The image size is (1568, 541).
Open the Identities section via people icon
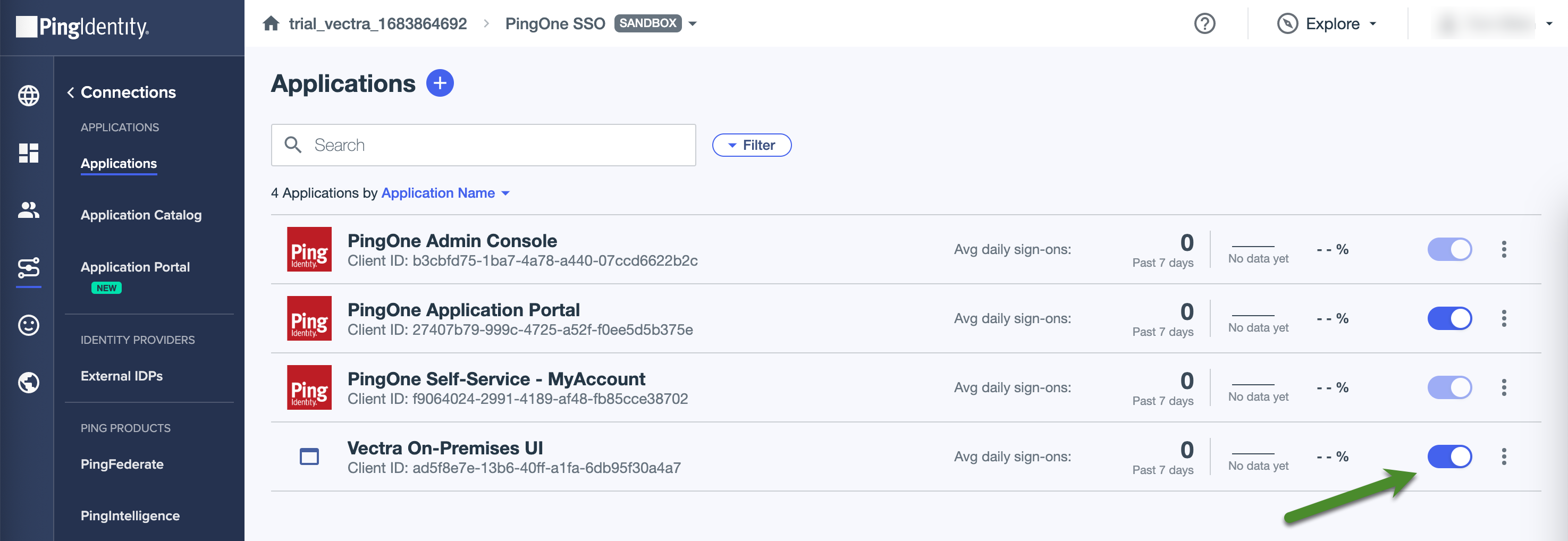coord(28,210)
